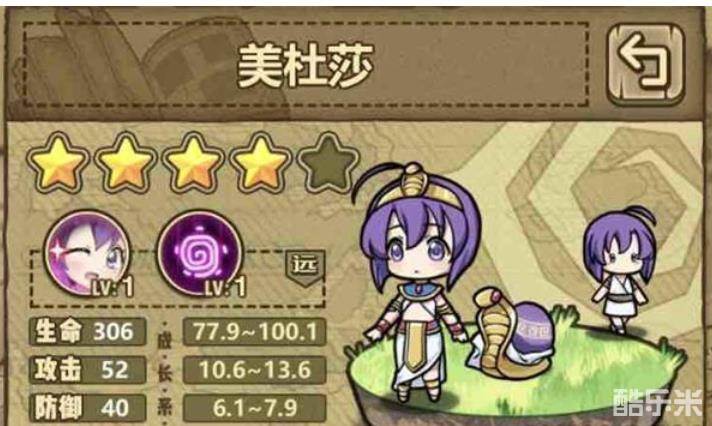Tap the 美杜莎 title banner

coord(306,65)
